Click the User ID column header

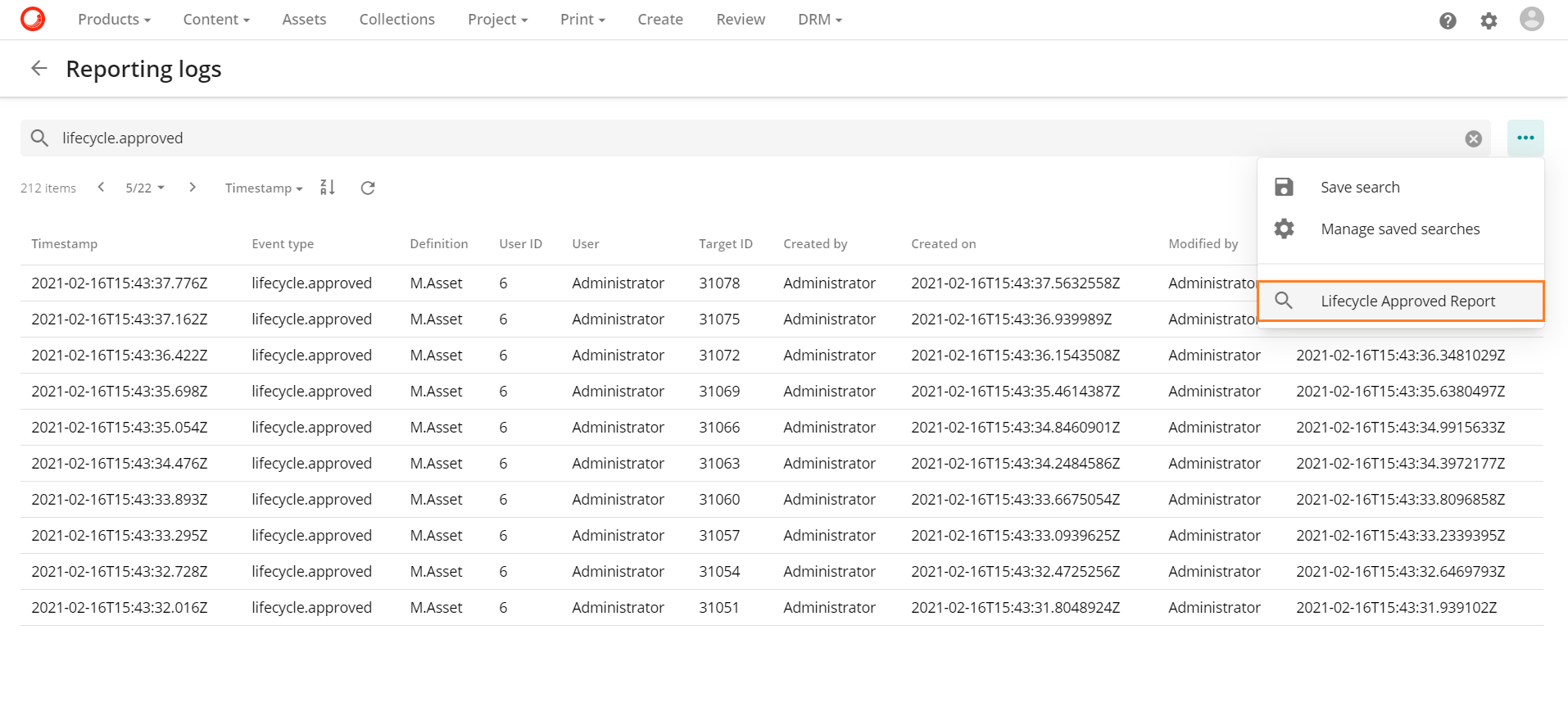point(520,243)
